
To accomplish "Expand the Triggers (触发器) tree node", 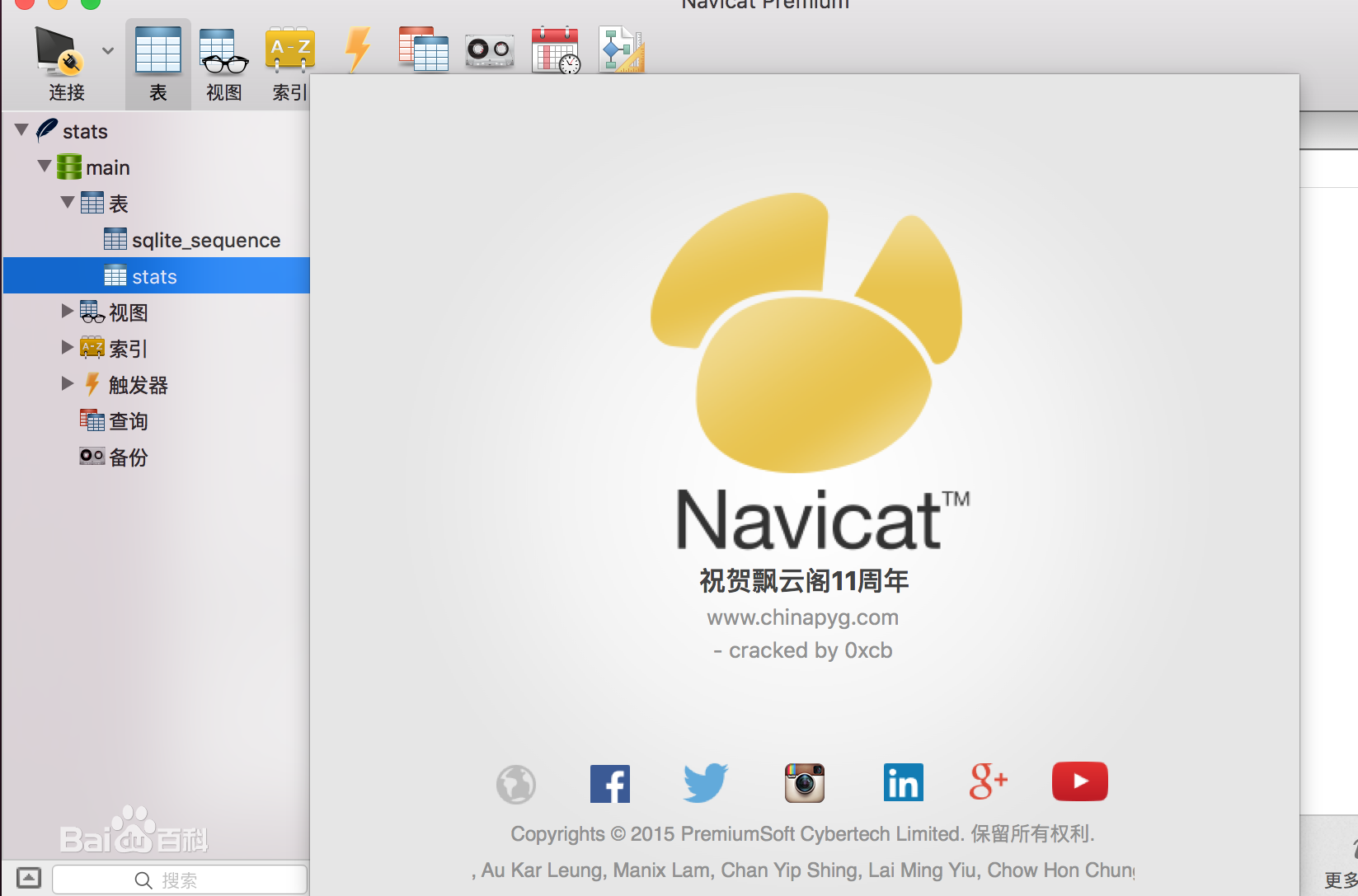I will pos(68,383).
